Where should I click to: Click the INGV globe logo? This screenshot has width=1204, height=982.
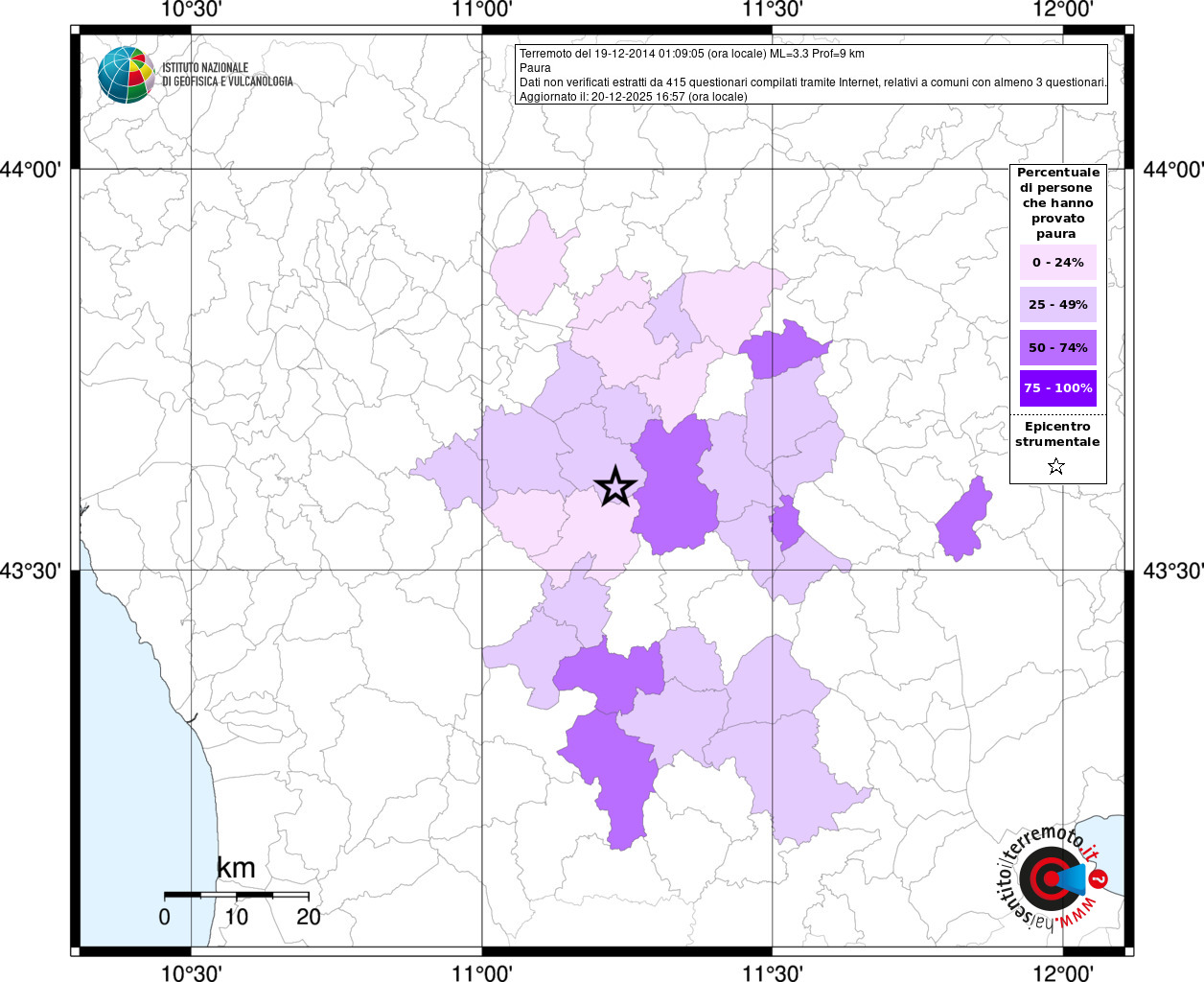click(126, 75)
